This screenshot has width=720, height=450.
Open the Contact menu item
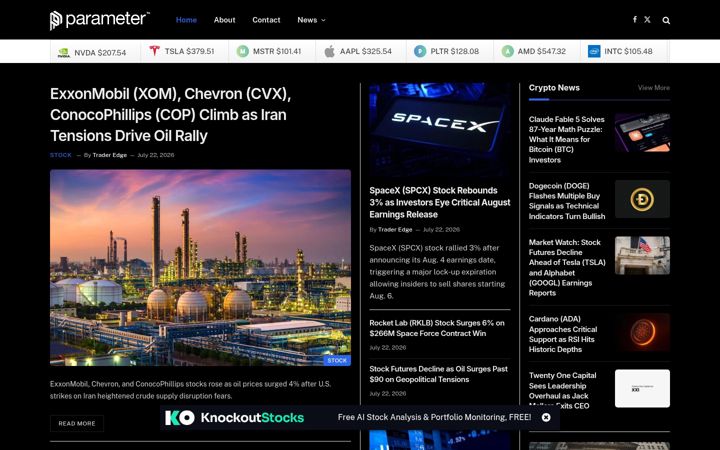pos(266,20)
